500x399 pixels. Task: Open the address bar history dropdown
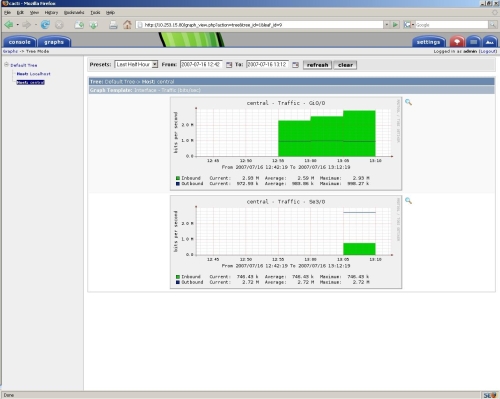387,25
